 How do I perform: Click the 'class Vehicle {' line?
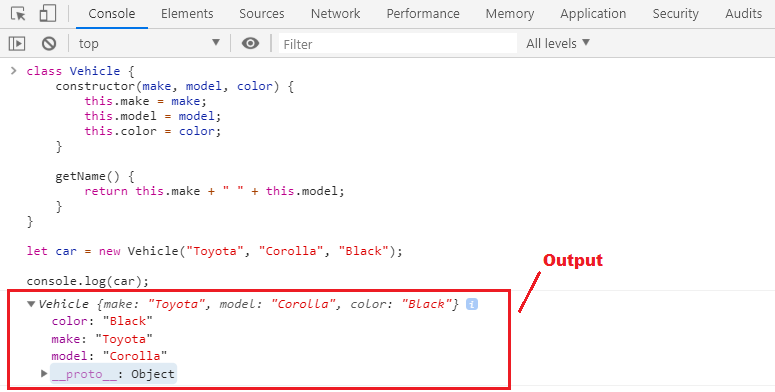pyautogui.click(x=81, y=71)
